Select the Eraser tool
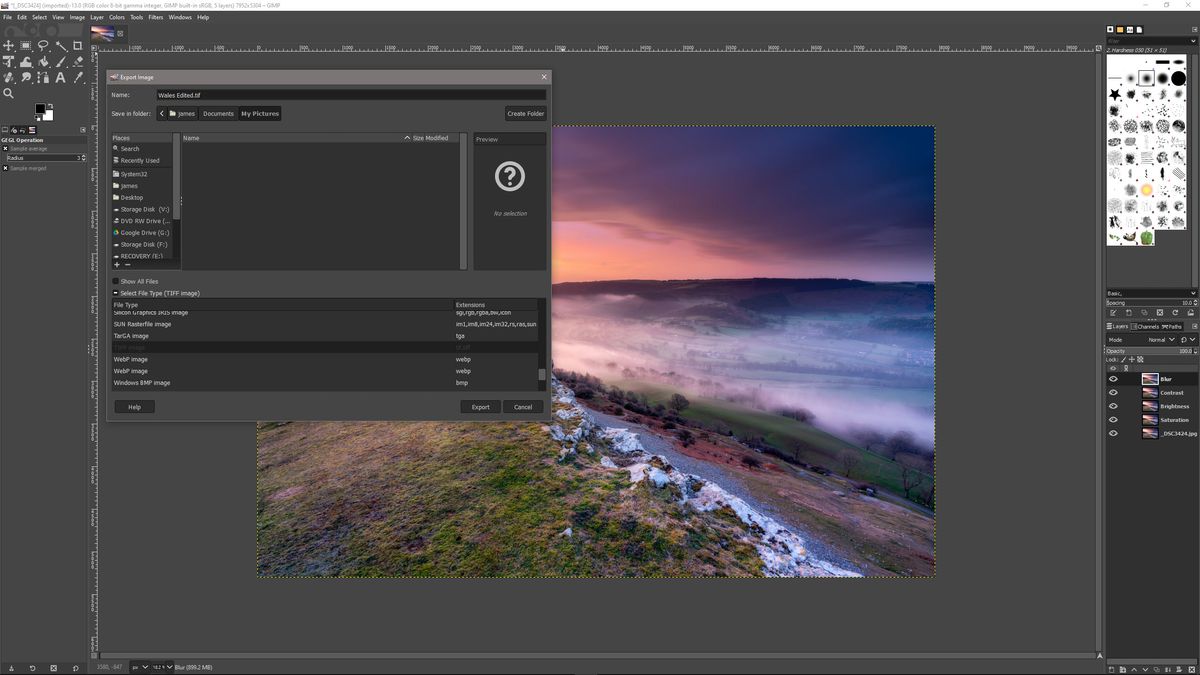The image size is (1200, 675). coord(80,62)
